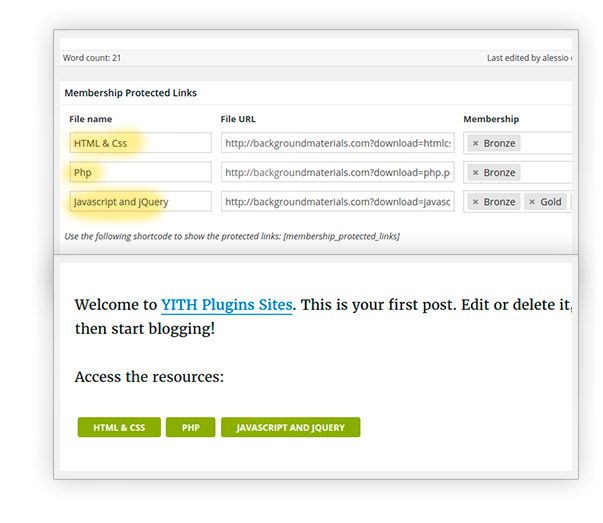
Task: Click the Php file name field
Action: pos(141,172)
